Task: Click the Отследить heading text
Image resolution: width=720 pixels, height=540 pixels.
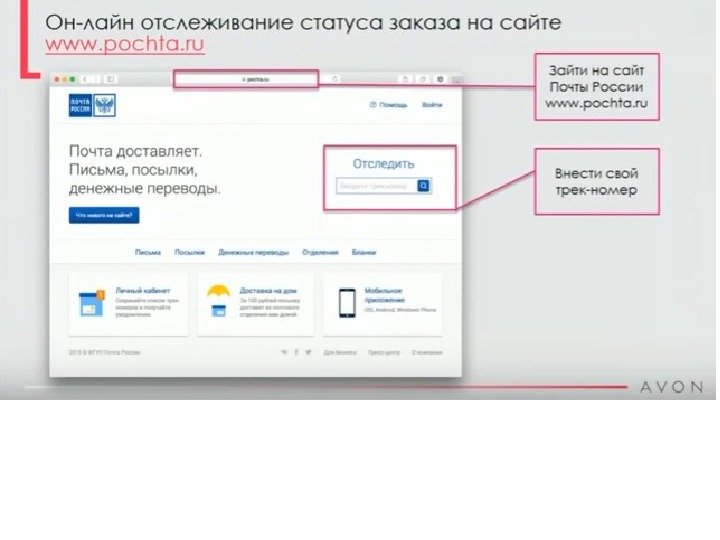Action: [x=383, y=164]
